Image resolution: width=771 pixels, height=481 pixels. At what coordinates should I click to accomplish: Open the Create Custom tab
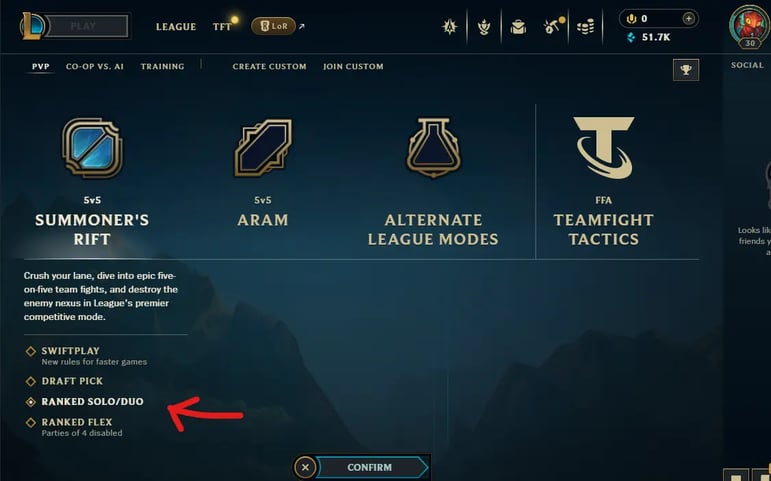click(269, 66)
